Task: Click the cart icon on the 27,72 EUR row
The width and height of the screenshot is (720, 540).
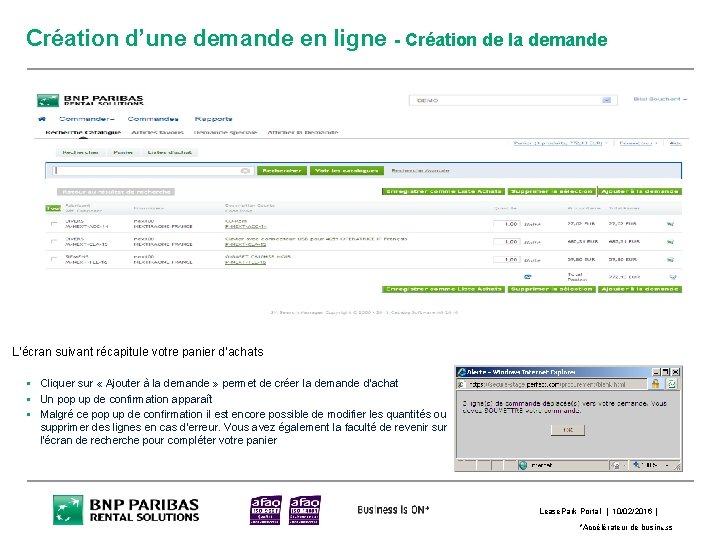Action: [x=670, y=224]
